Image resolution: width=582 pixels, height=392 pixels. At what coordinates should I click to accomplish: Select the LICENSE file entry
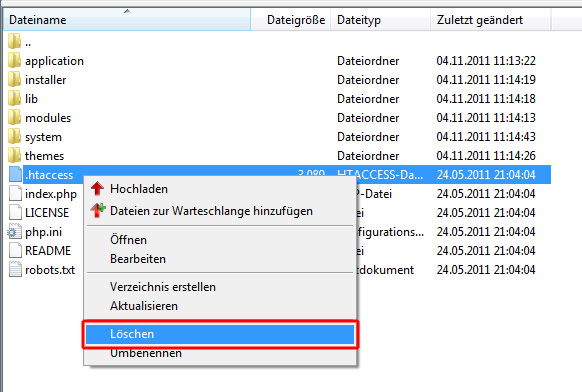tap(47, 213)
